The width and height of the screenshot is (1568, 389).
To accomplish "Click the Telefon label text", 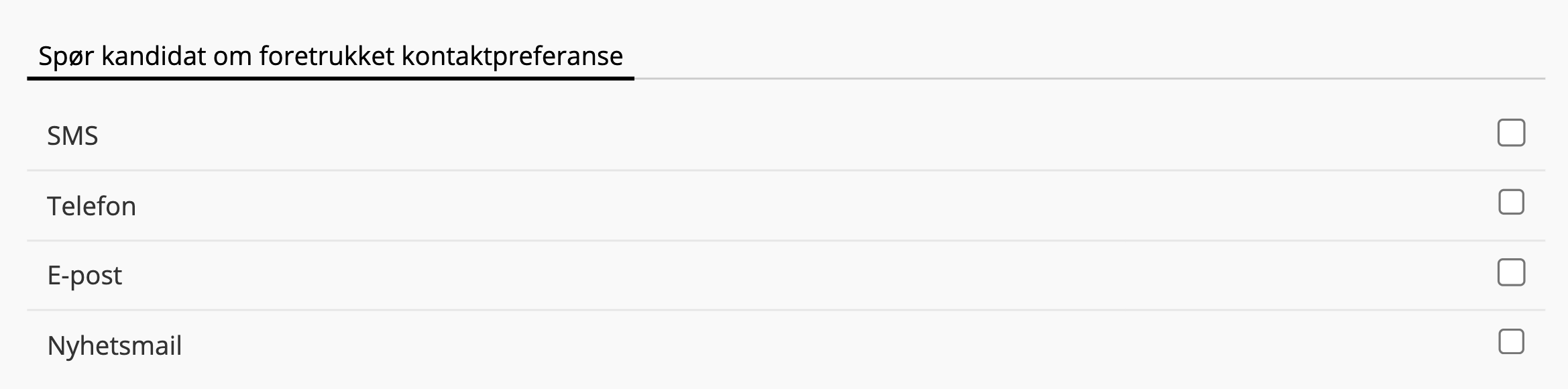I will point(91,206).
